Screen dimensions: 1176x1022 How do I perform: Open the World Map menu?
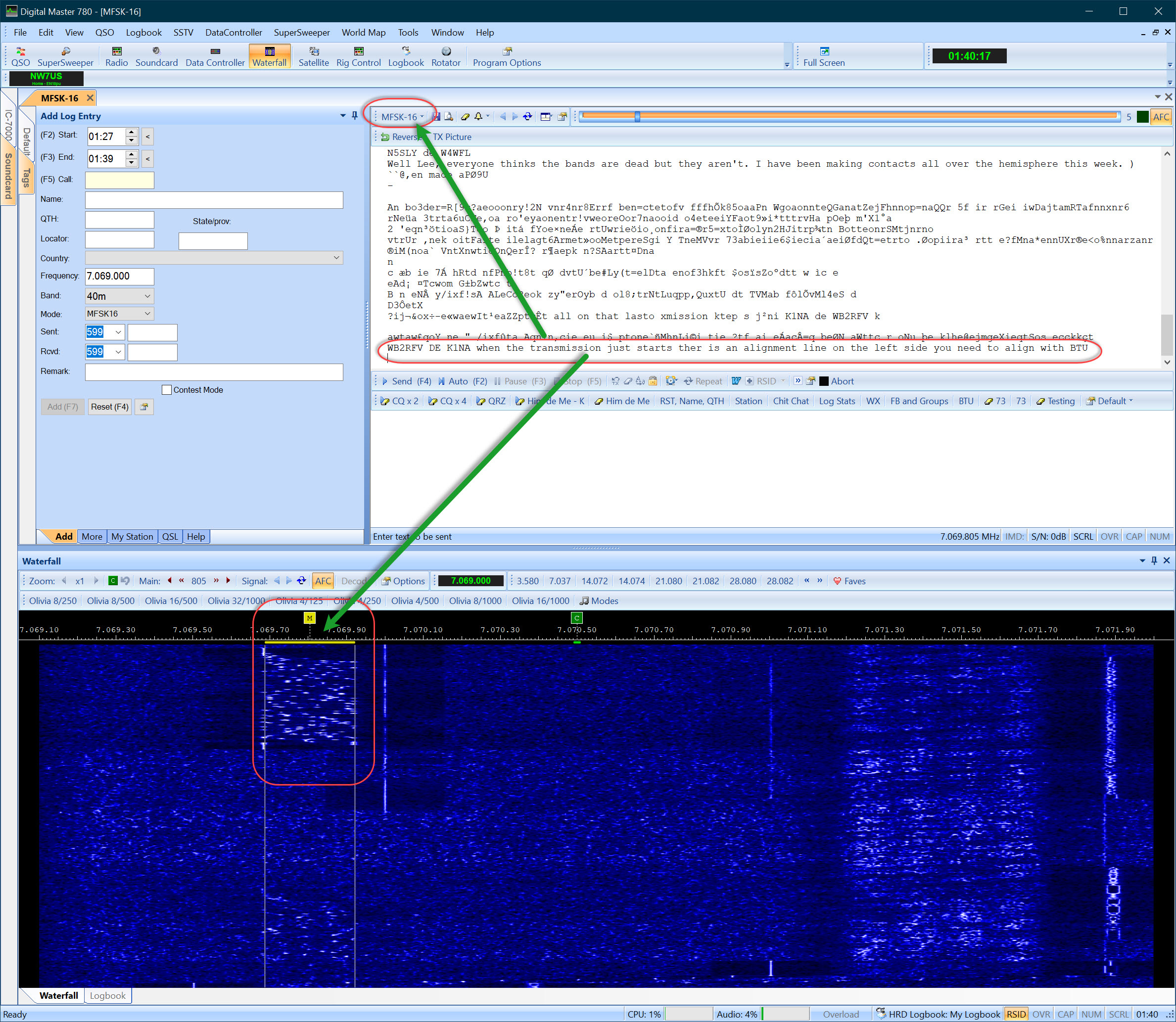[x=363, y=33]
